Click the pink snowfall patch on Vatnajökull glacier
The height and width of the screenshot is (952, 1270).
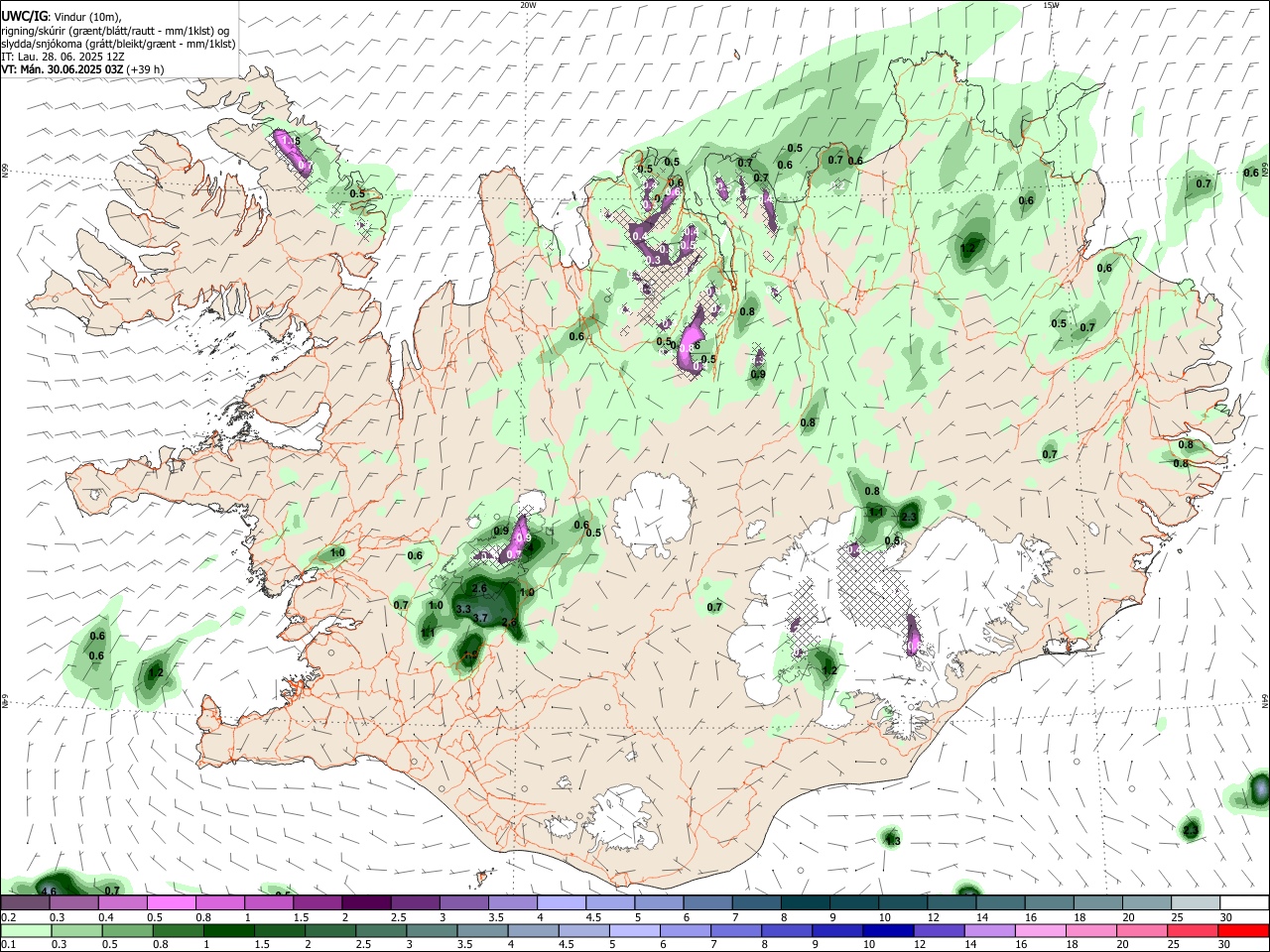pyautogui.click(x=913, y=637)
